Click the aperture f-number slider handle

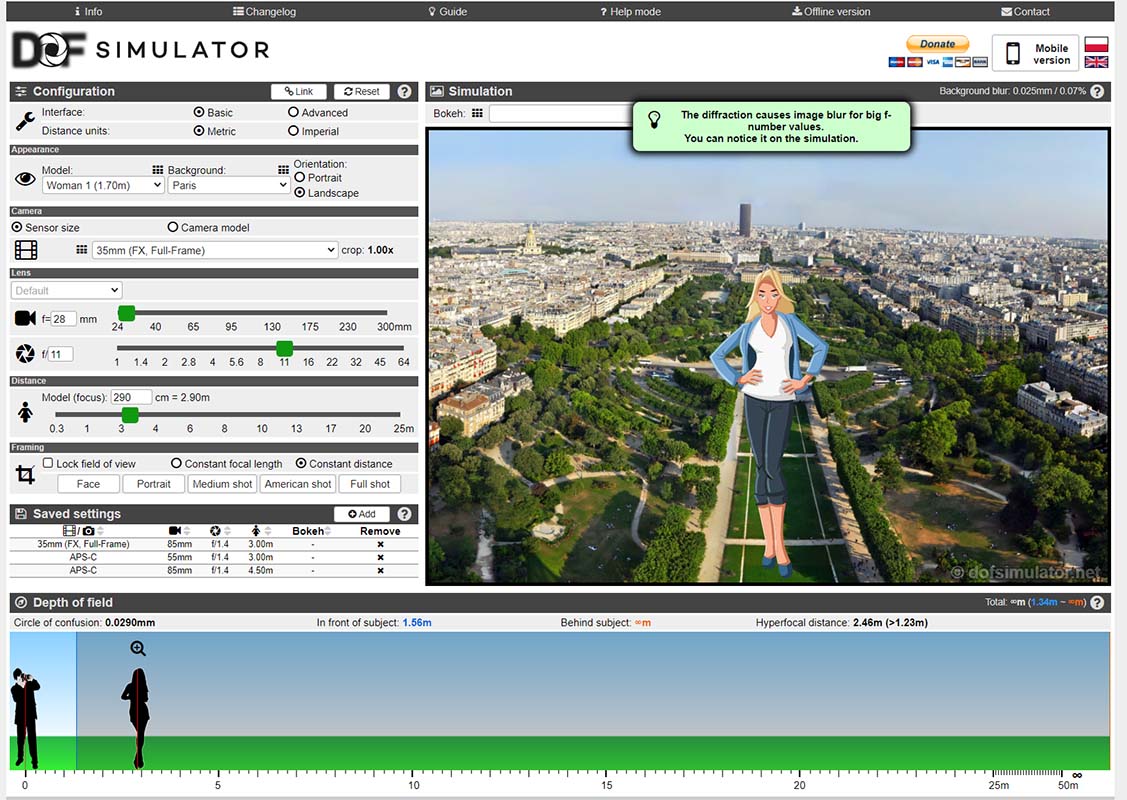click(285, 348)
